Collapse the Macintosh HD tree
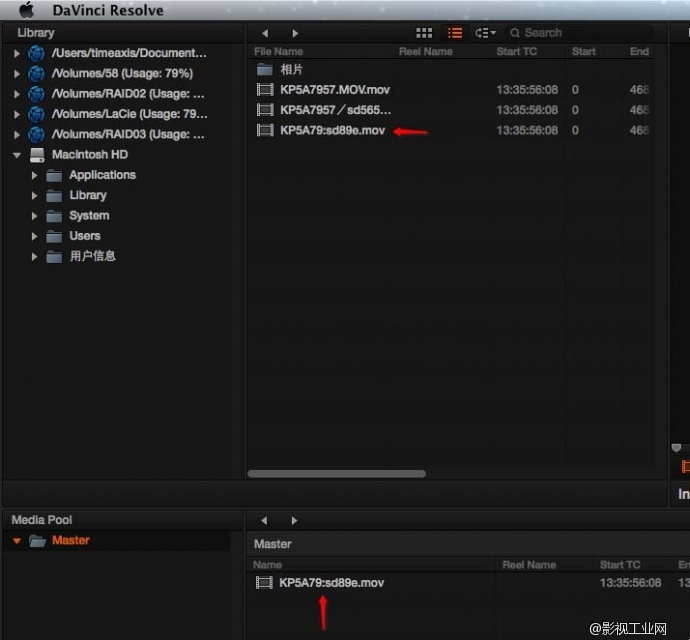Screen dimensions: 690x640 click(16, 155)
